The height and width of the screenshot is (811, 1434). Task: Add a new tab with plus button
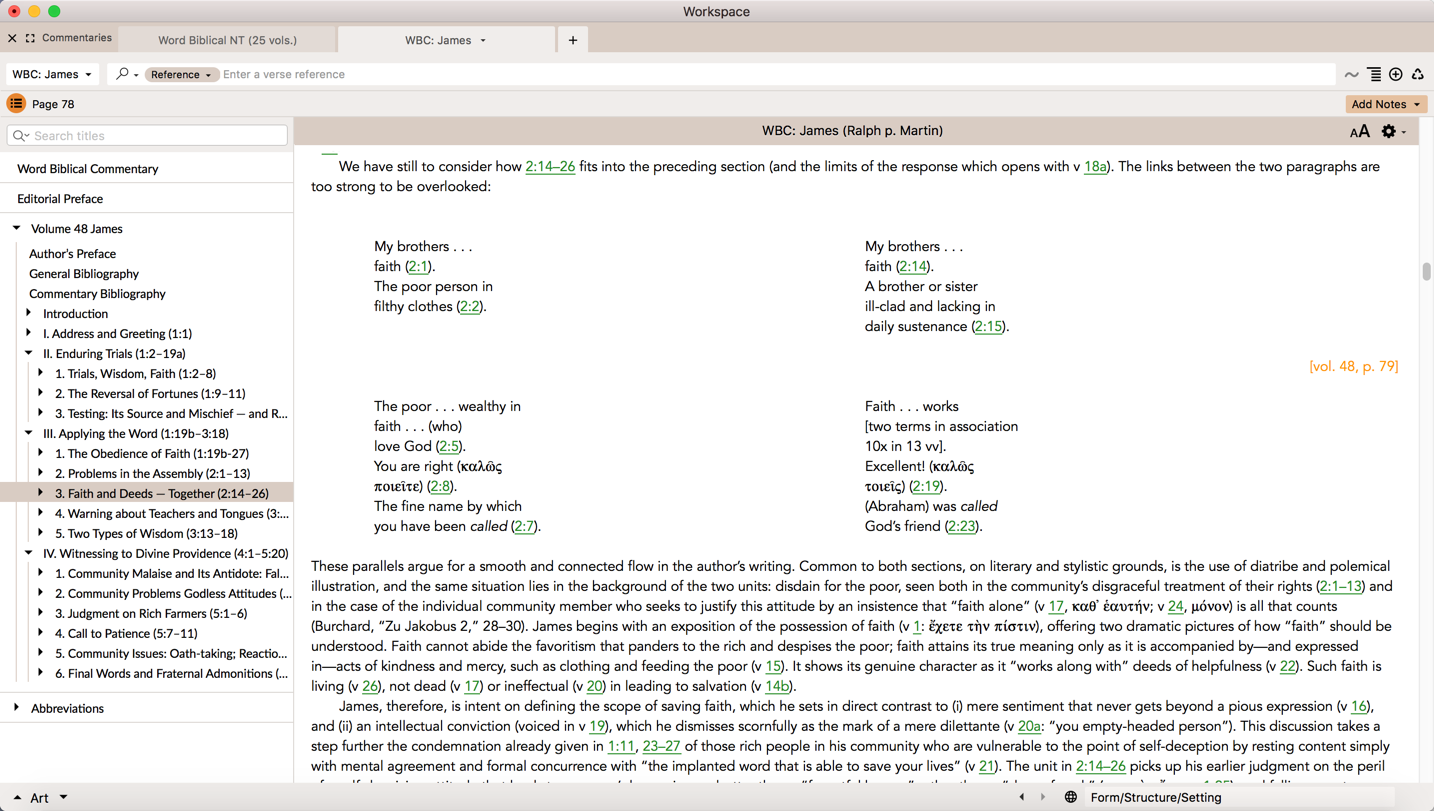point(573,40)
